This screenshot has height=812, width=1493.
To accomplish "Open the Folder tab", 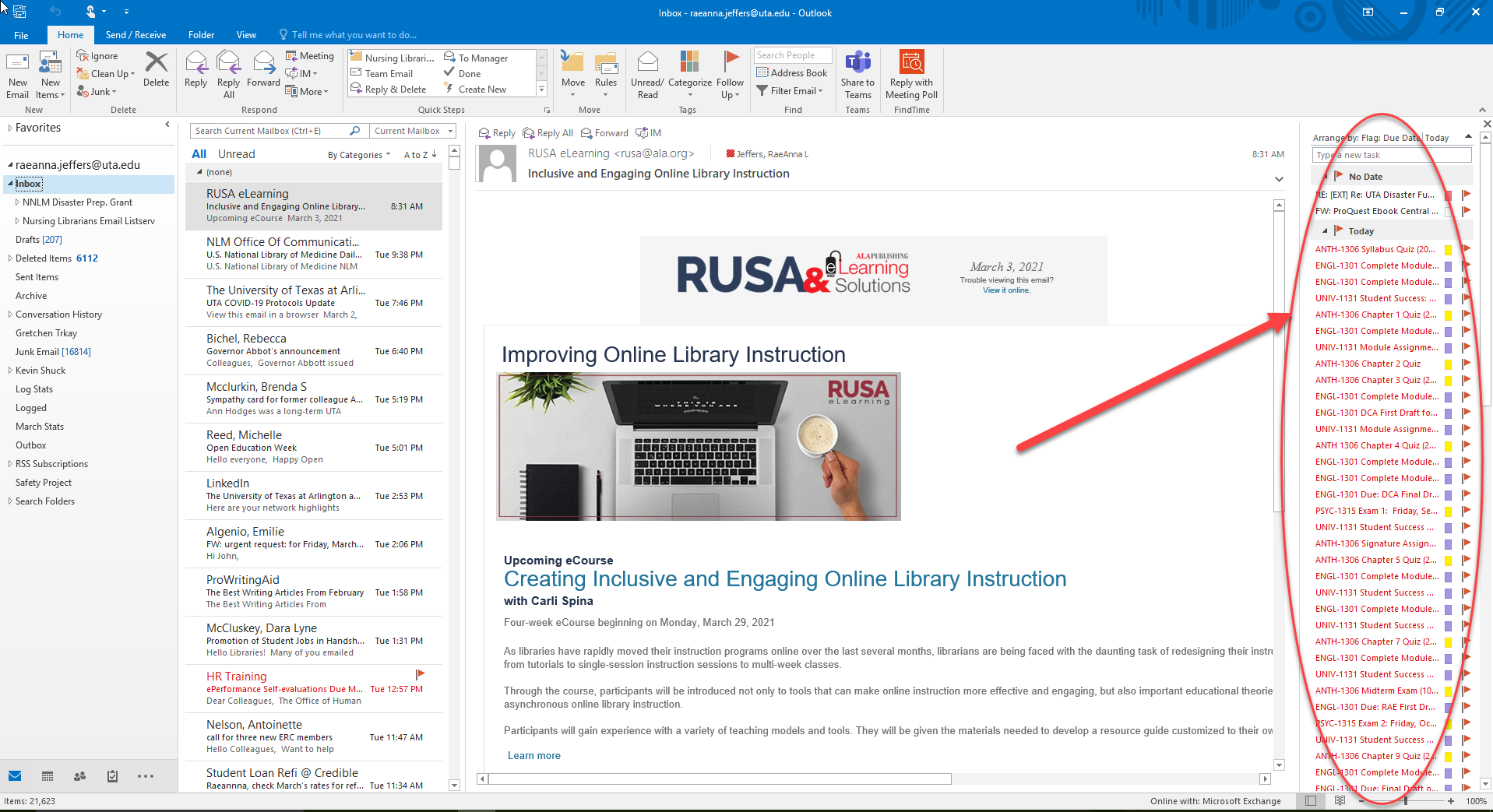I will coord(201,35).
